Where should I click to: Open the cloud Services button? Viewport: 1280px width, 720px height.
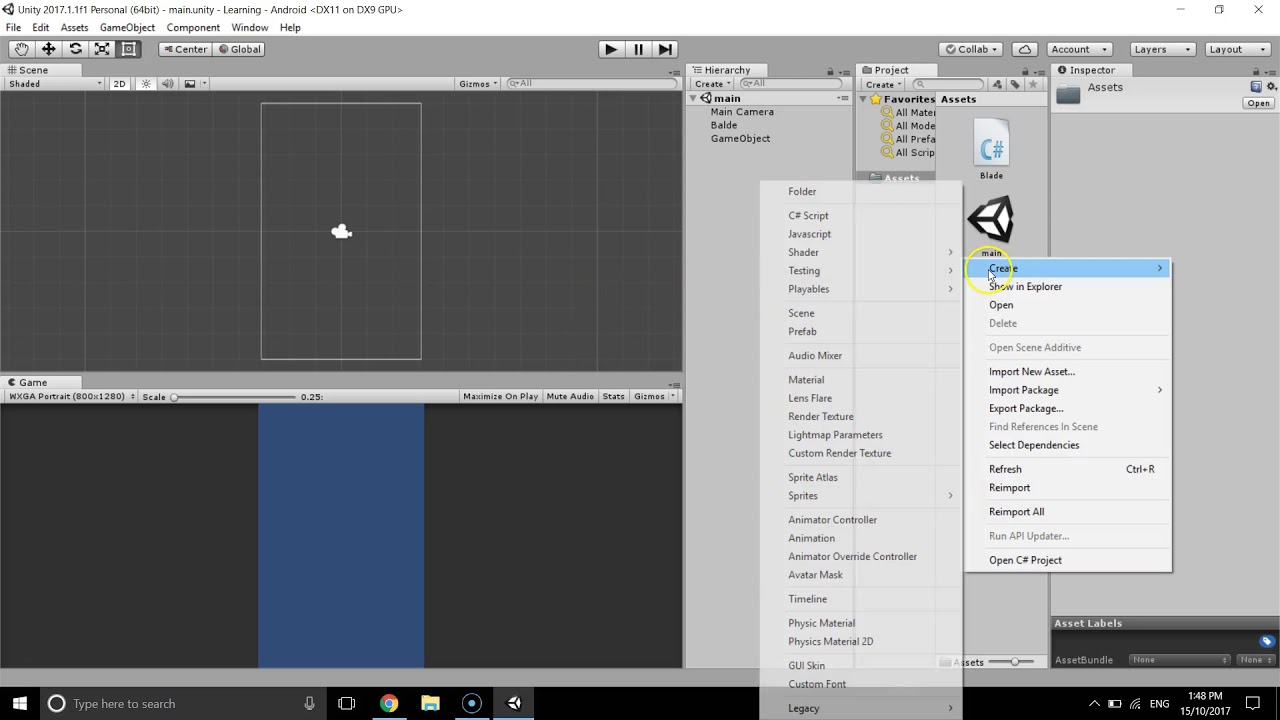[1024, 49]
